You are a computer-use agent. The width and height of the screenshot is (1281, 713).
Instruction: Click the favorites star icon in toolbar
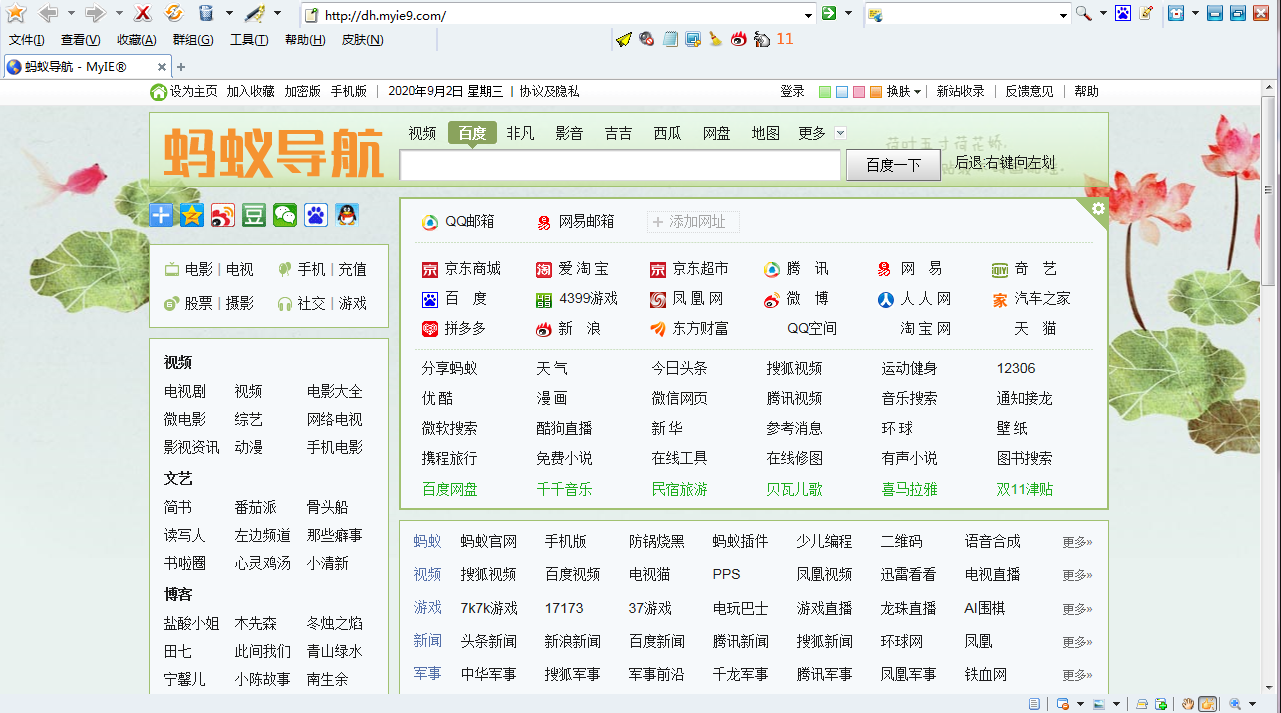(x=16, y=13)
